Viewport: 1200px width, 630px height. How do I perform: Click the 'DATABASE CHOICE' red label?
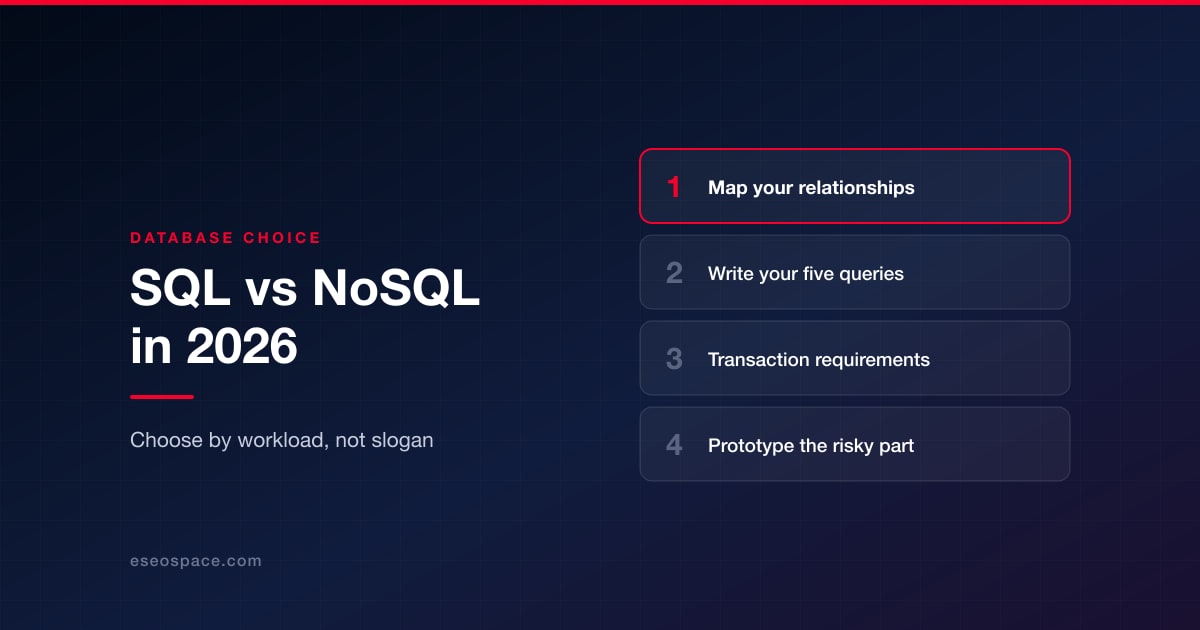(x=226, y=238)
